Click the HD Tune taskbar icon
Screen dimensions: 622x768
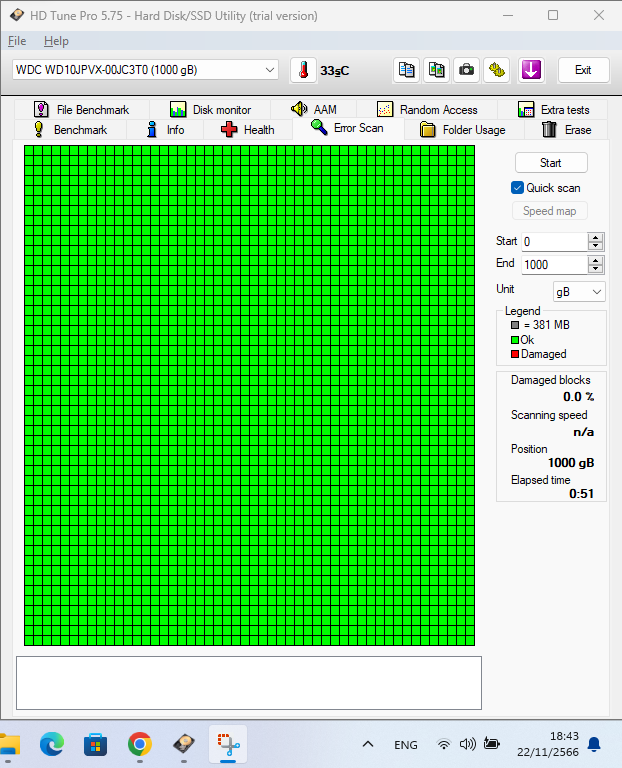(184, 744)
